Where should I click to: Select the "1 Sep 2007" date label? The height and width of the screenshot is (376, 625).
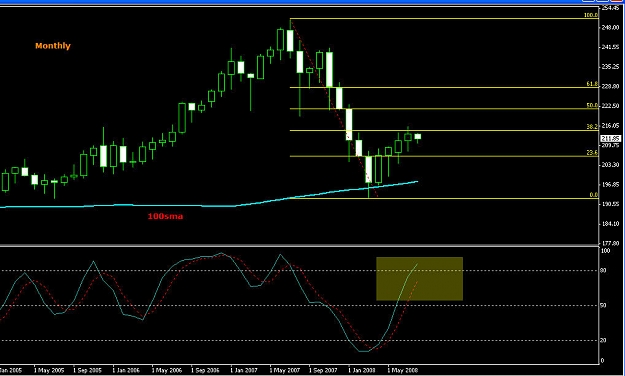[324, 370]
